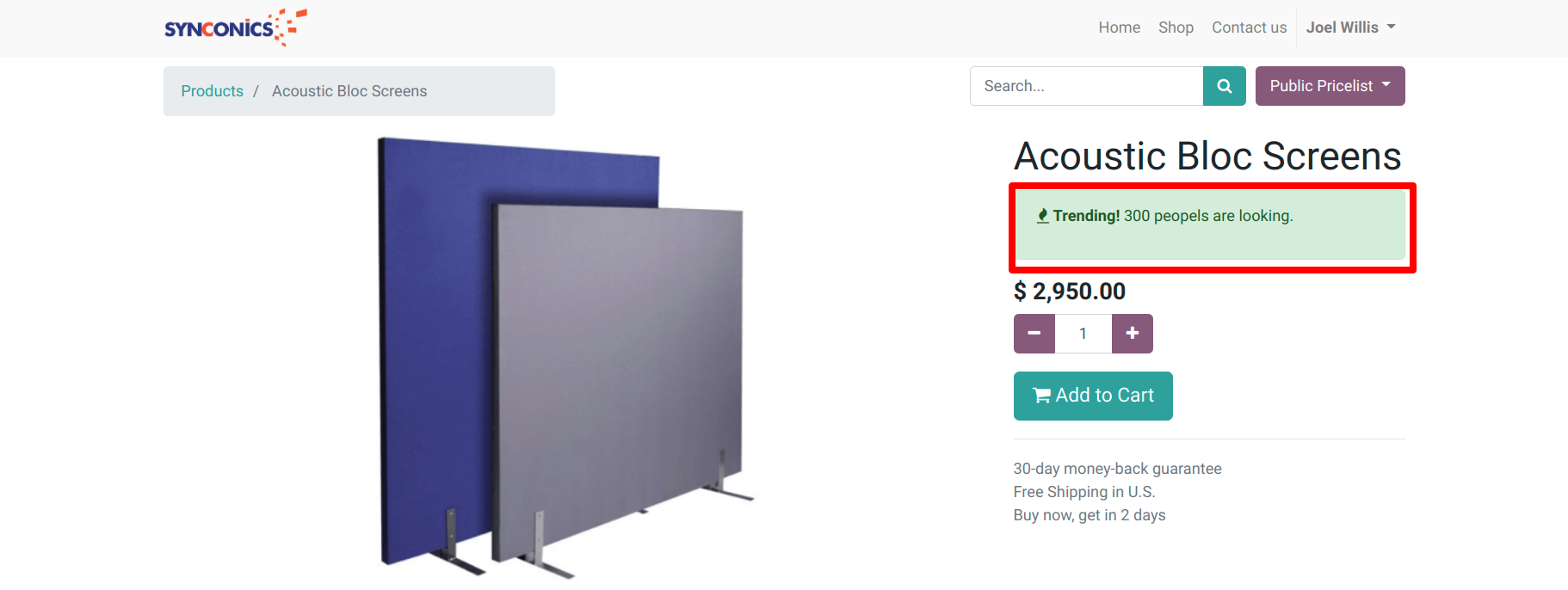Open the Shop menu item
The width and height of the screenshot is (1568, 590).
tap(1176, 28)
